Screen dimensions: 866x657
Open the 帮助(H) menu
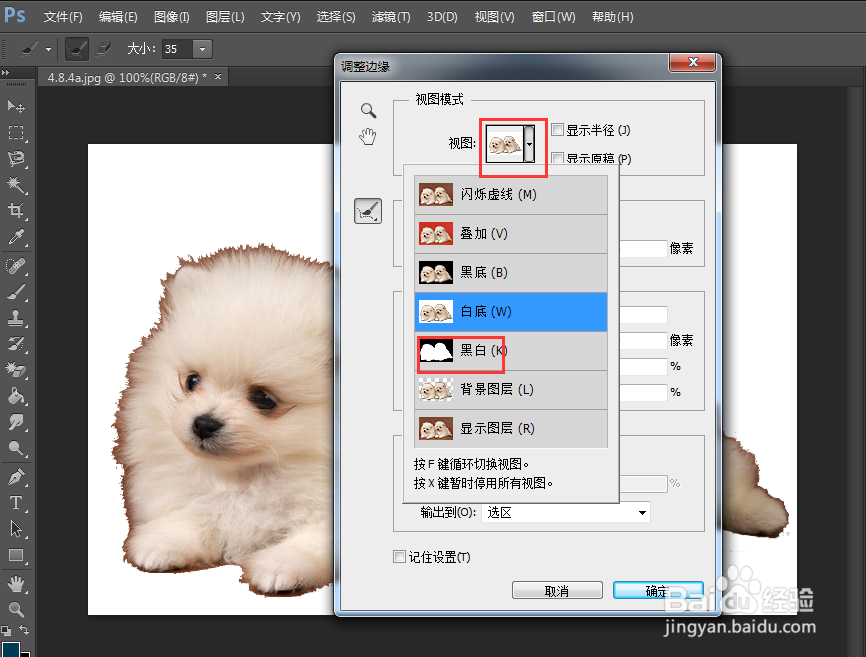pos(612,17)
